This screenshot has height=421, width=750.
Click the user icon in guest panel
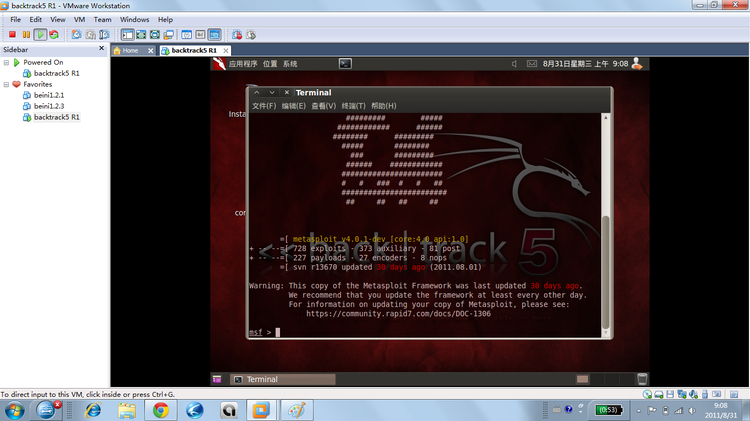[637, 64]
